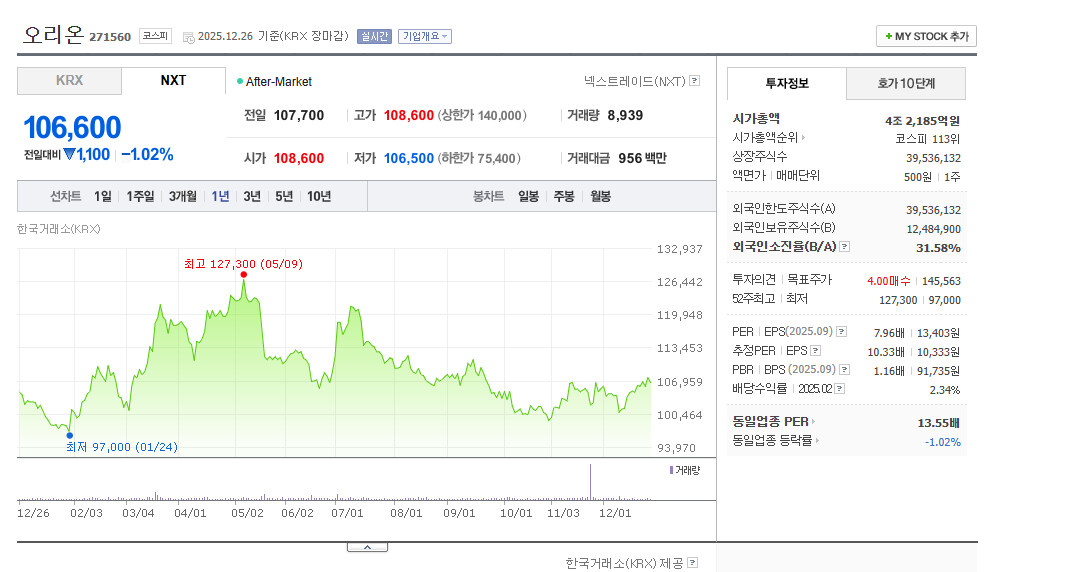Image resolution: width=1068 pixels, height=572 pixels.
Task: Click the 목표주가 value 145,563
Action: pyautogui.click(x=941, y=281)
